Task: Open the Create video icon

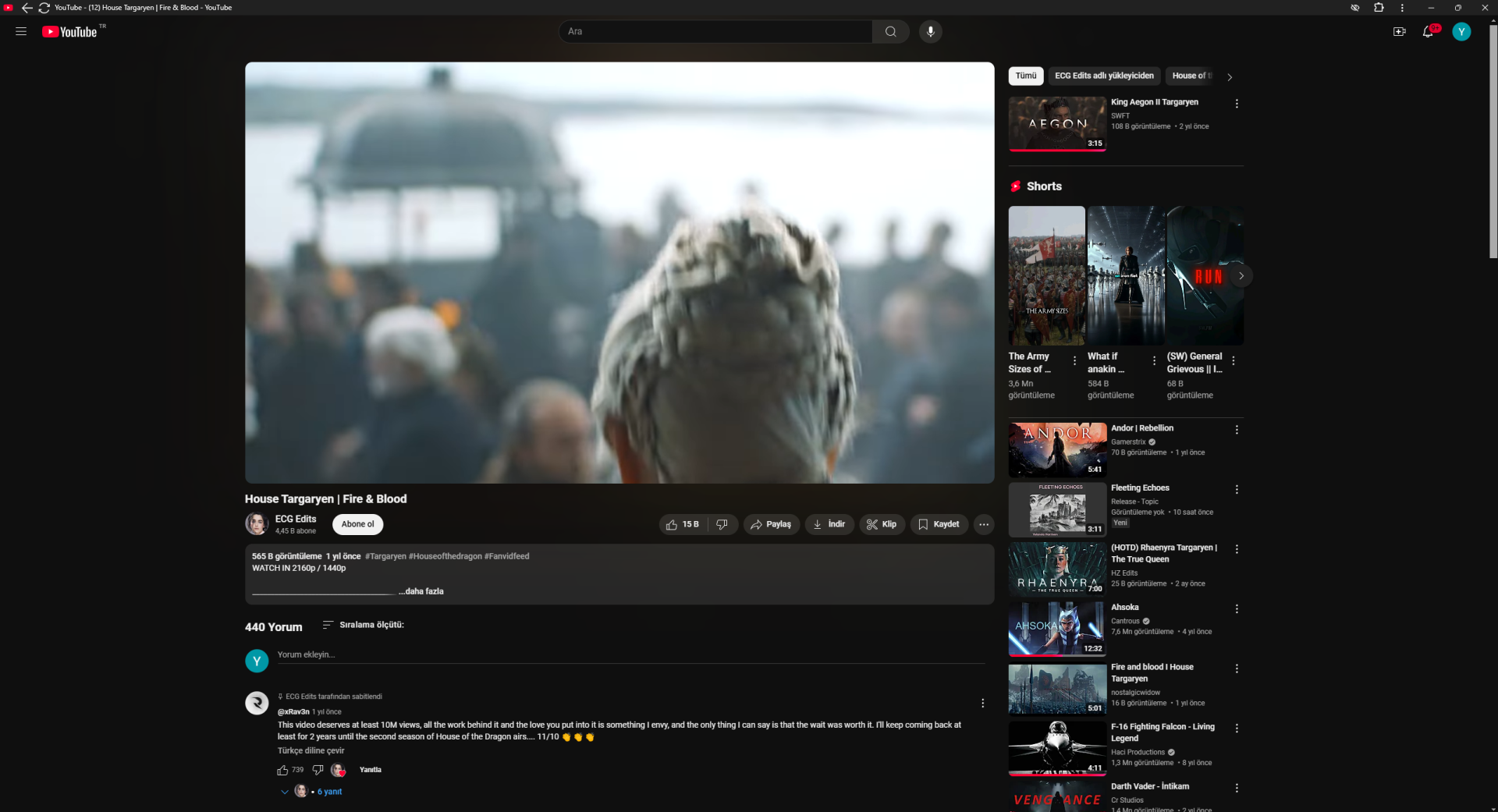Action: (1399, 32)
